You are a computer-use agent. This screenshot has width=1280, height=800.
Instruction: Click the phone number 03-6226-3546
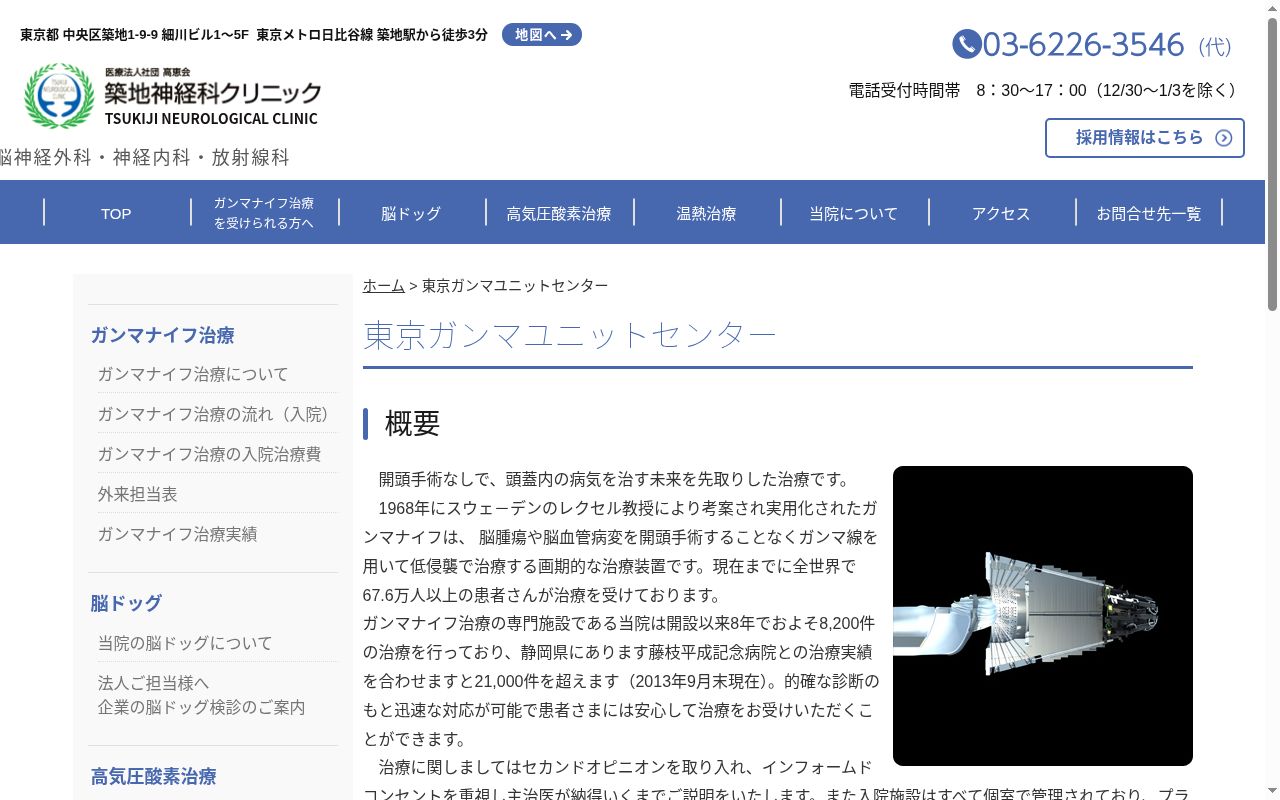click(x=1083, y=44)
